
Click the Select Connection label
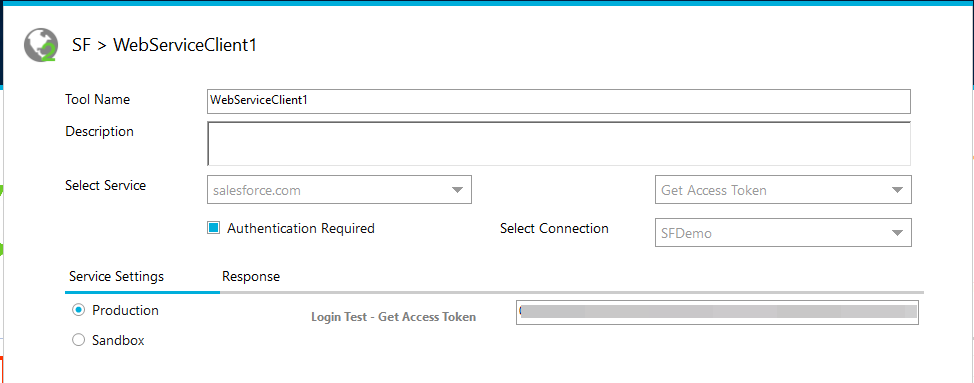554,228
